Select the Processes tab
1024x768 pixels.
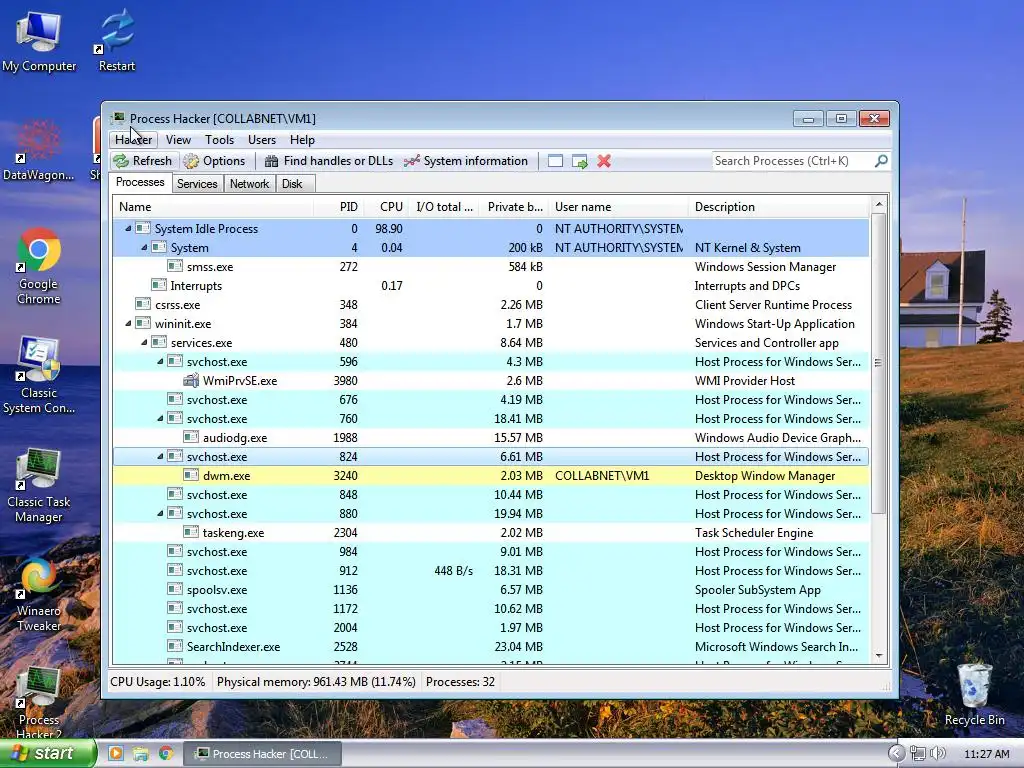[x=140, y=182]
